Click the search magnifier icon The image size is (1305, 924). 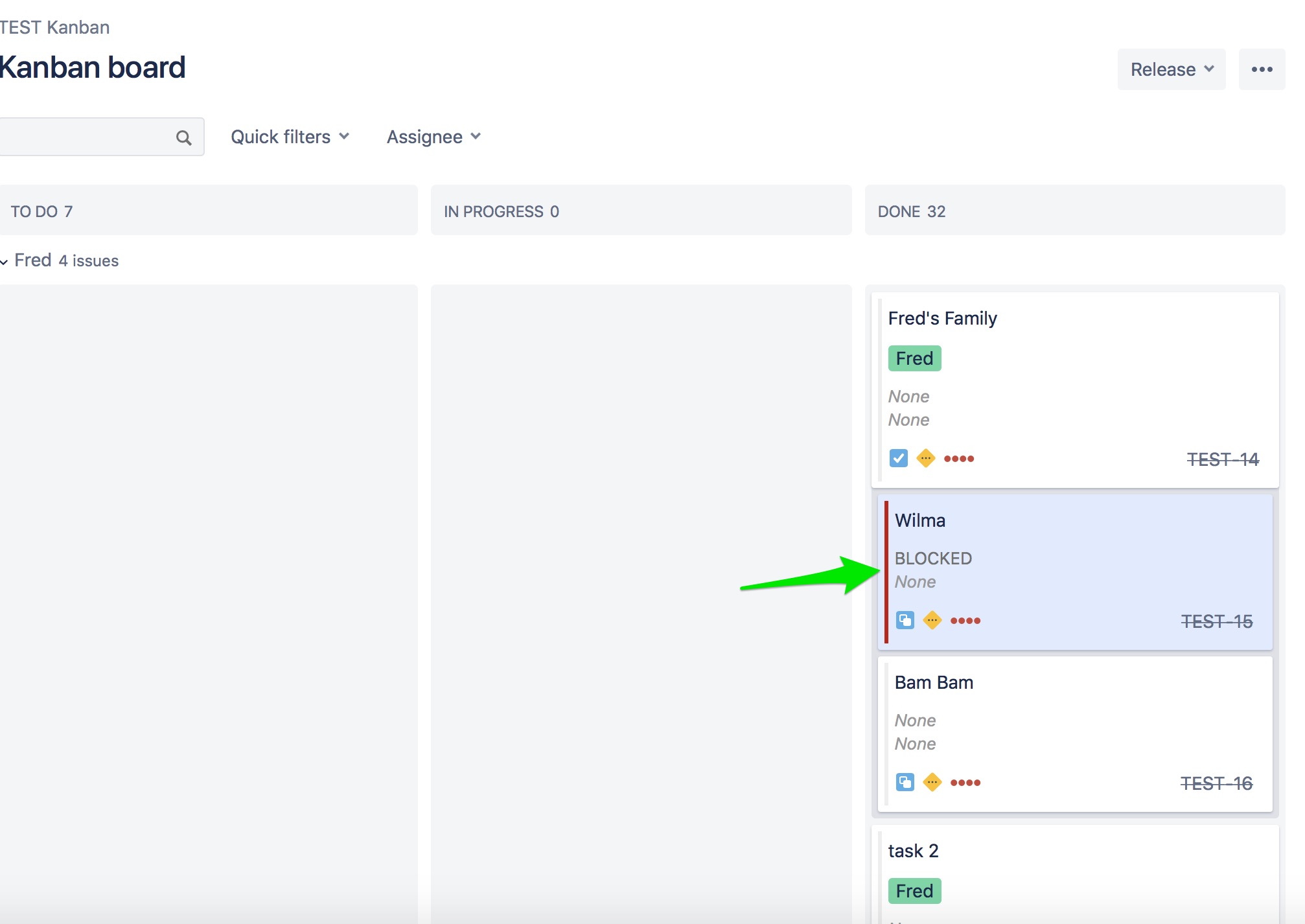pos(183,137)
